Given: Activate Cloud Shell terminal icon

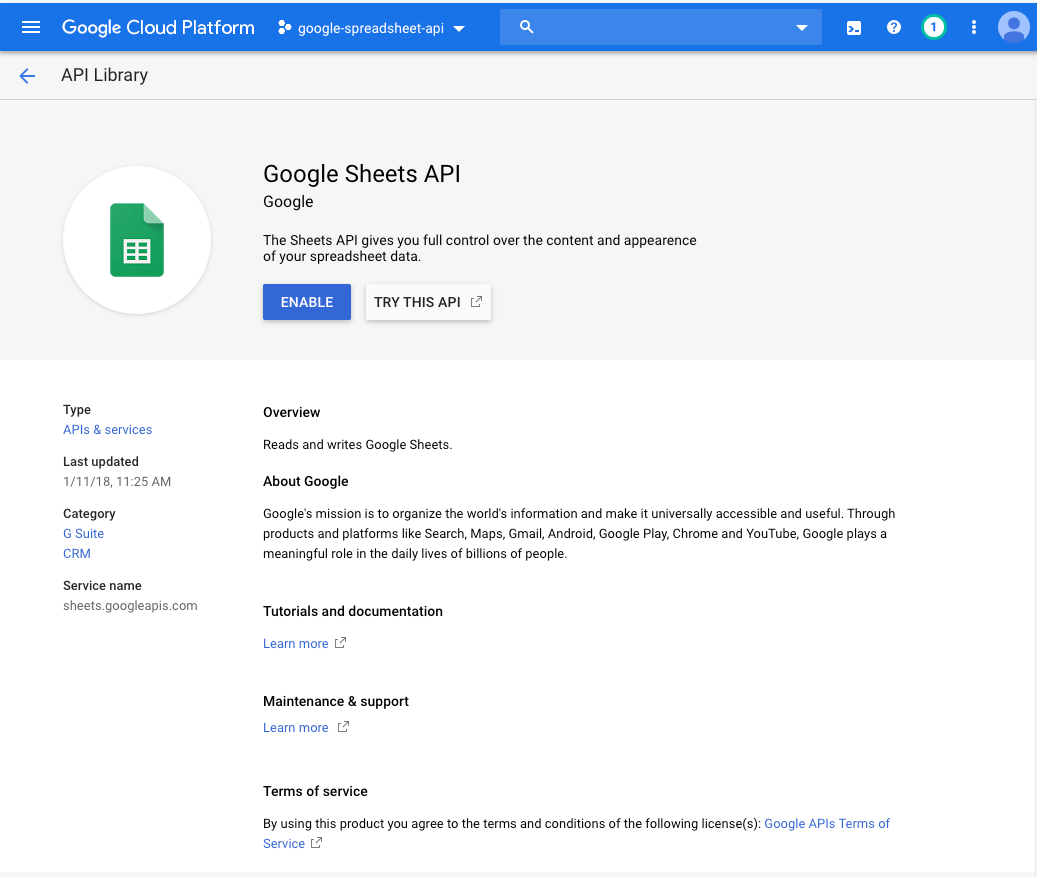Looking at the screenshot, I should (854, 28).
